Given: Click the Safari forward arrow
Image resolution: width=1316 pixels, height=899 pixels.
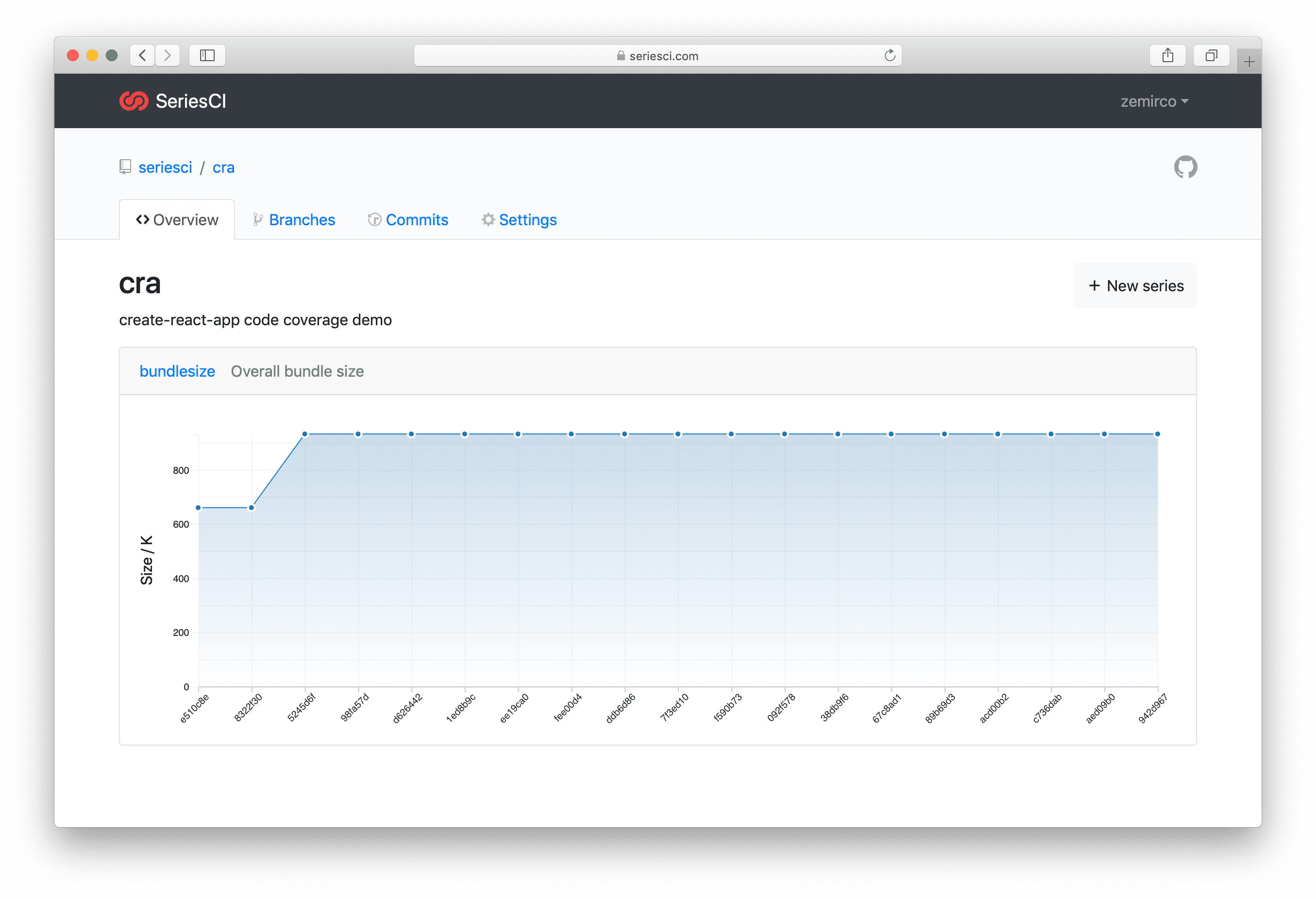Looking at the screenshot, I should tap(168, 55).
